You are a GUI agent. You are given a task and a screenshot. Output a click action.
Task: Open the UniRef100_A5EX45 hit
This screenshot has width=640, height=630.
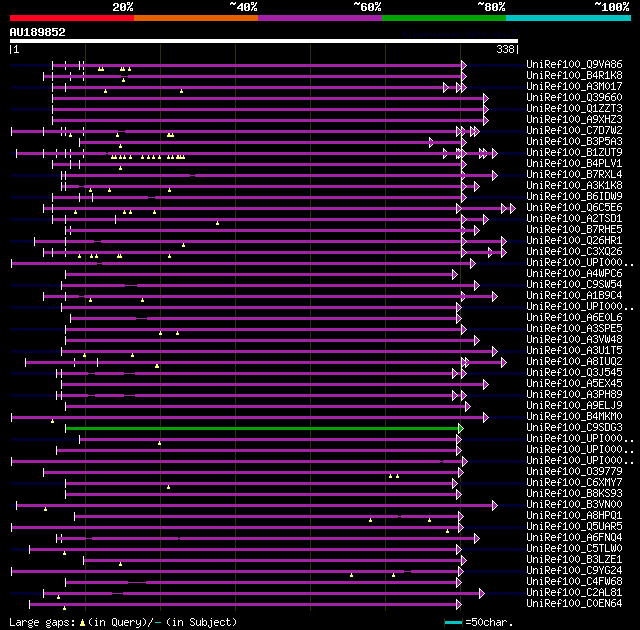pos(574,384)
